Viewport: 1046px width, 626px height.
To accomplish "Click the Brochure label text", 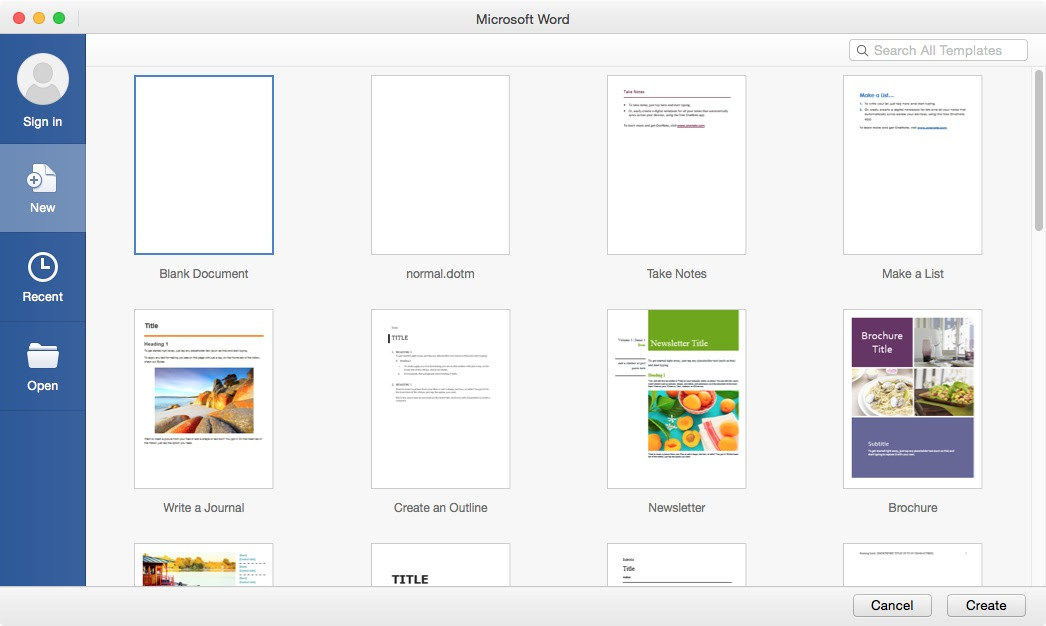I will (913, 508).
